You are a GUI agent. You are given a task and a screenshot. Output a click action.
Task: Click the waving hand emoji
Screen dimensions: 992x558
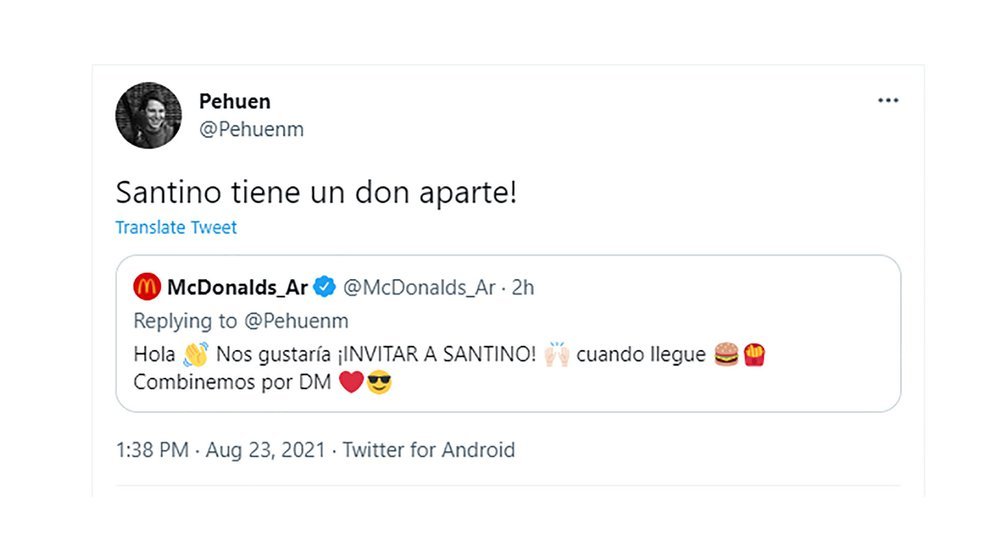tap(195, 354)
